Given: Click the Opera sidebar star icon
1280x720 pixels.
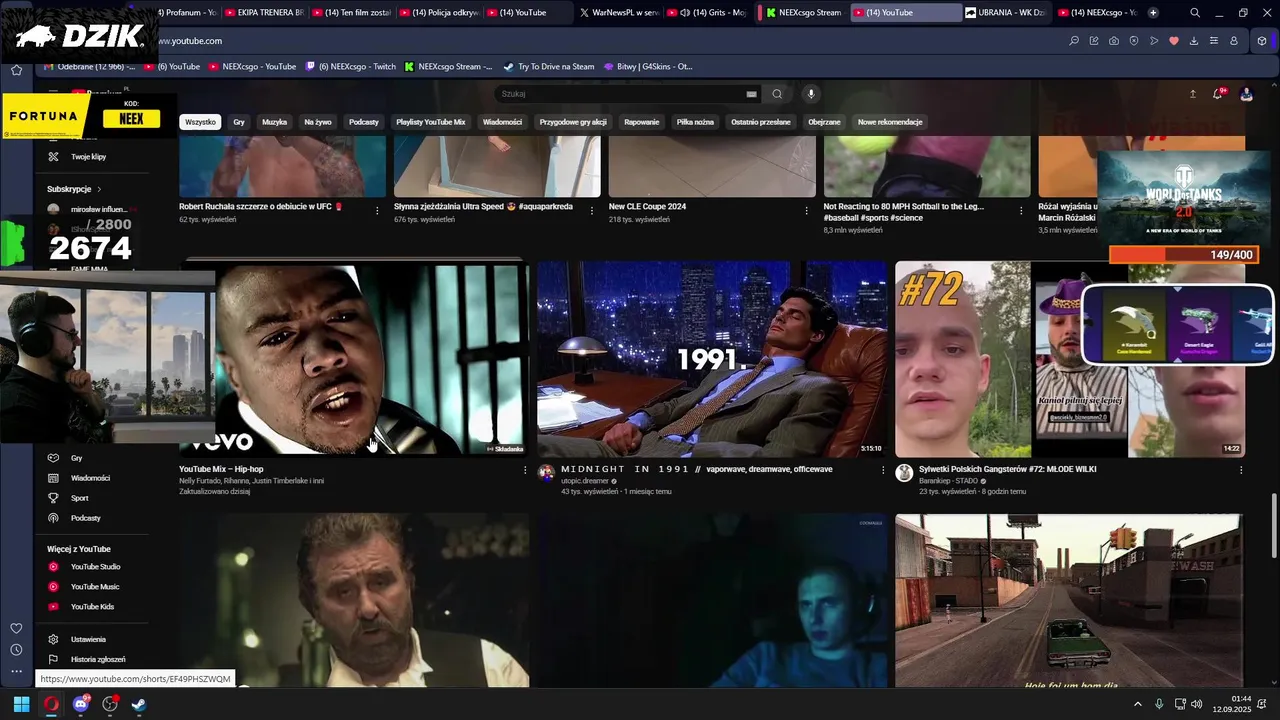Looking at the screenshot, I should point(16,70).
